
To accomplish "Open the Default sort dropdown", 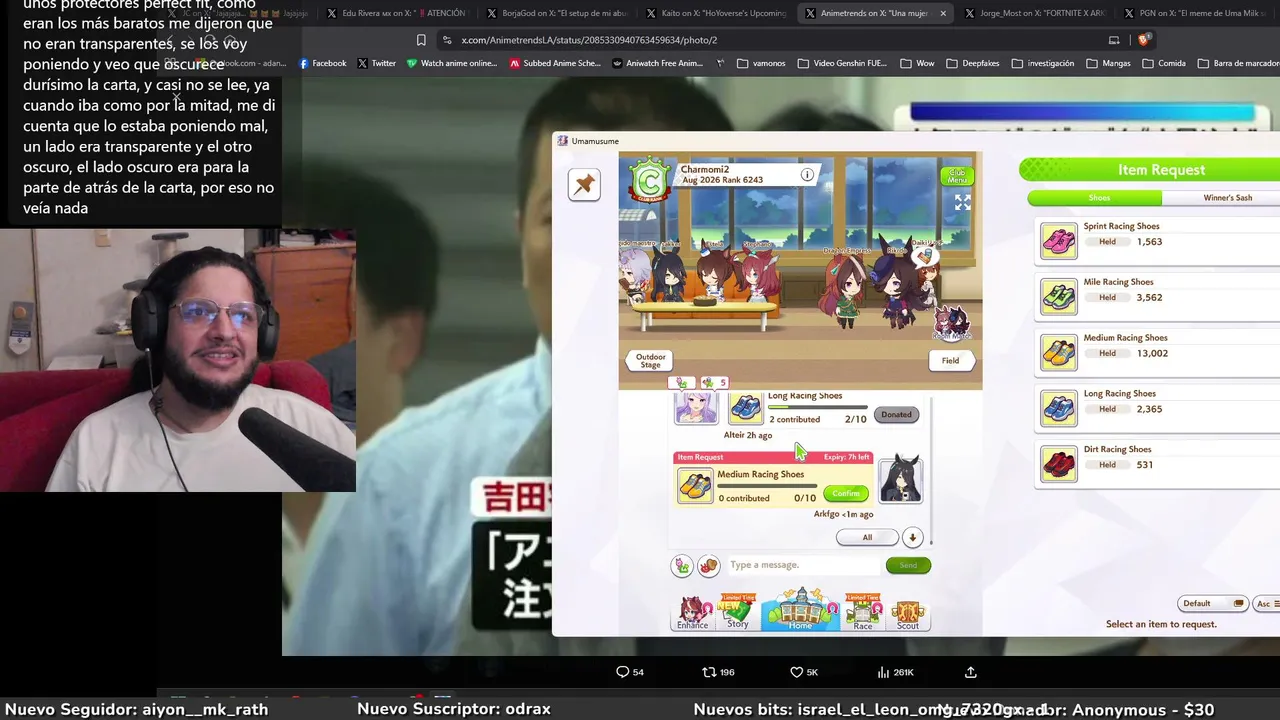I will (1212, 604).
